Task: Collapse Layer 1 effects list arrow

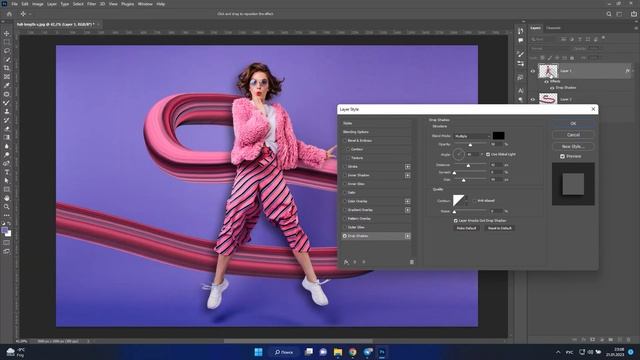Action: (633, 71)
